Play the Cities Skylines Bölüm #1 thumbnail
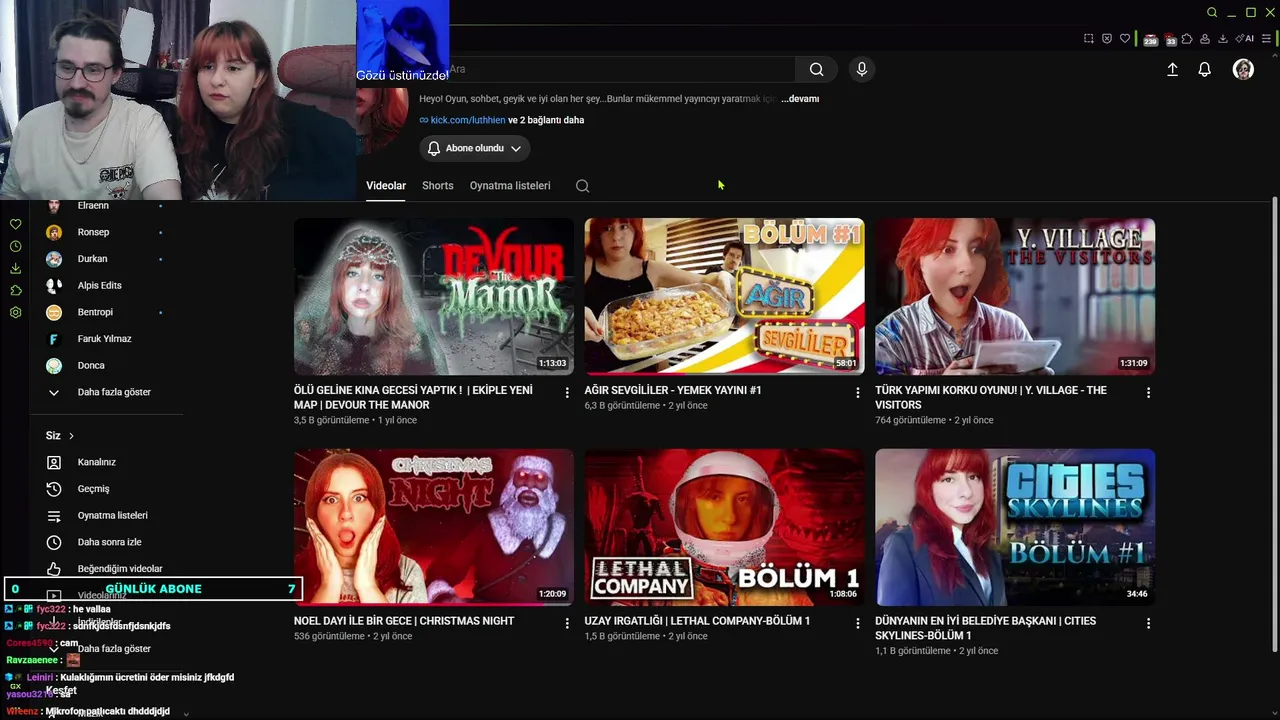The width and height of the screenshot is (1280, 720). tap(1015, 527)
